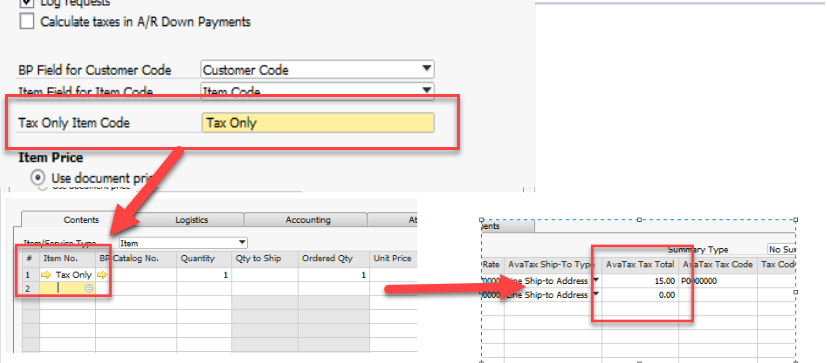Viewport: 827px width, 363px height.
Task: Toggle the Log requests checkbox
Action: (26, 2)
